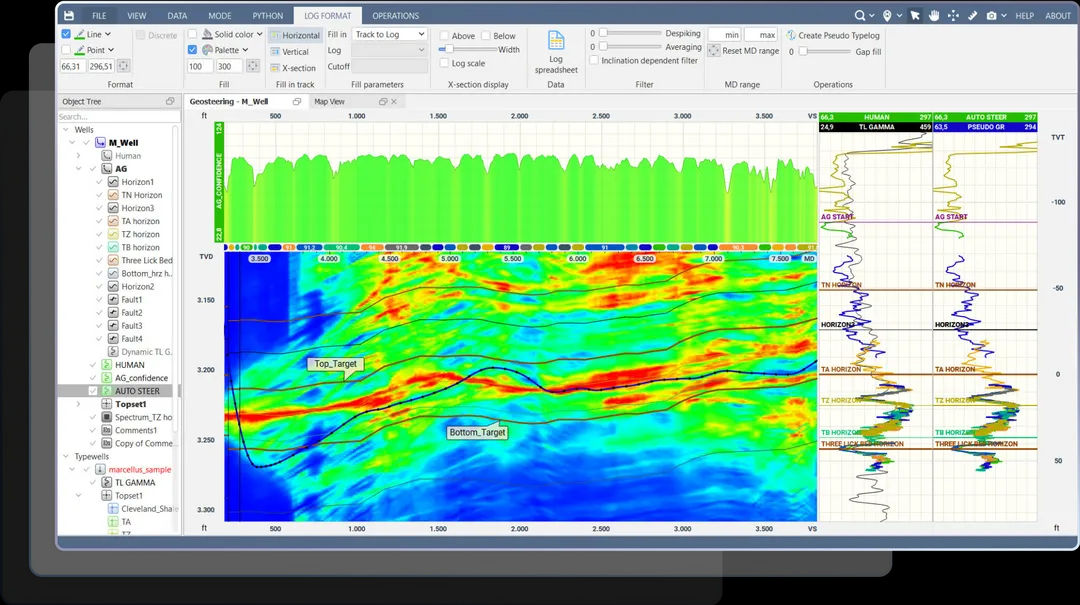
Task: Activate the hand pan tool
Action: click(934, 15)
